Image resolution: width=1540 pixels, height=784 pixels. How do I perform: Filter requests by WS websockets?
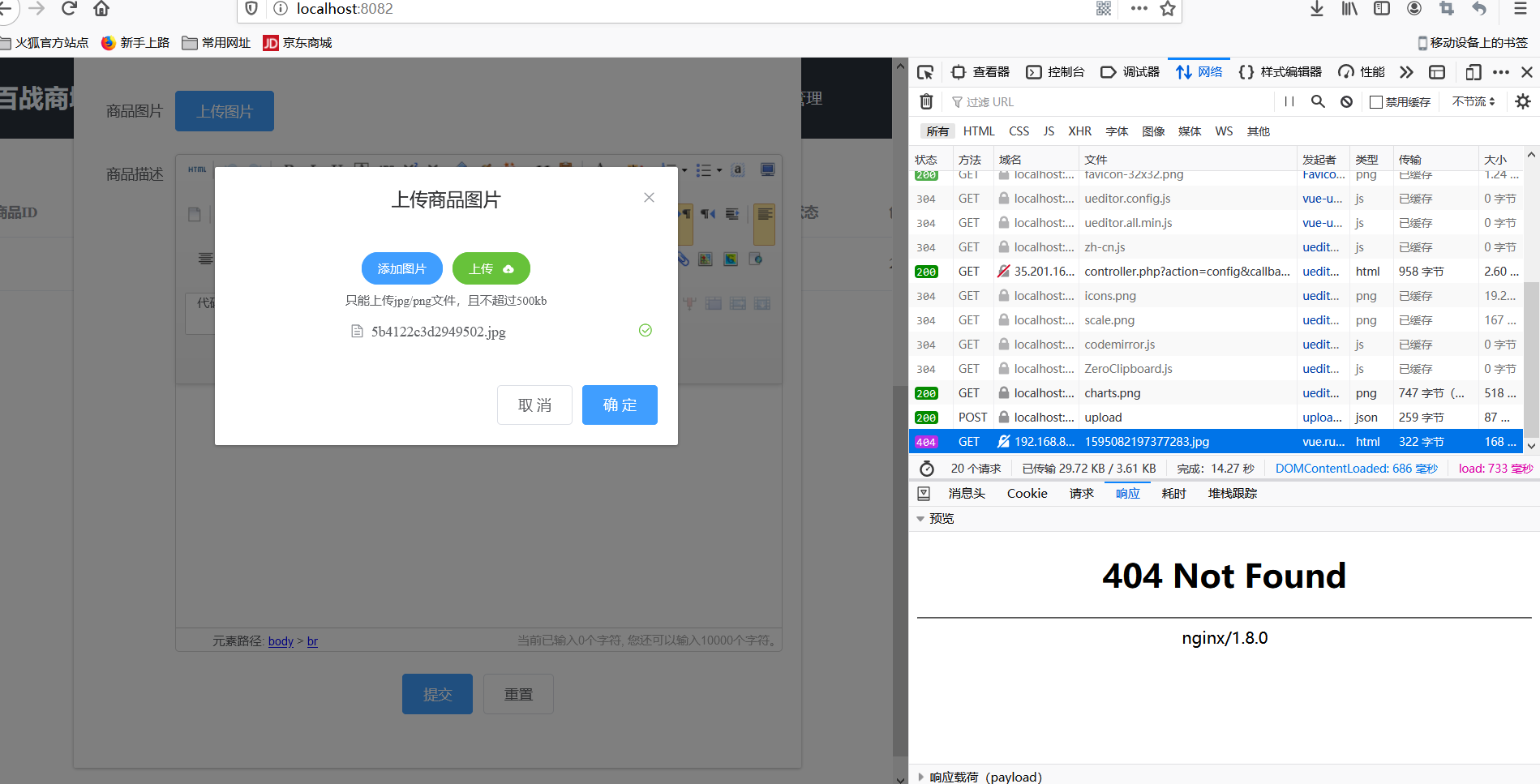1224,131
